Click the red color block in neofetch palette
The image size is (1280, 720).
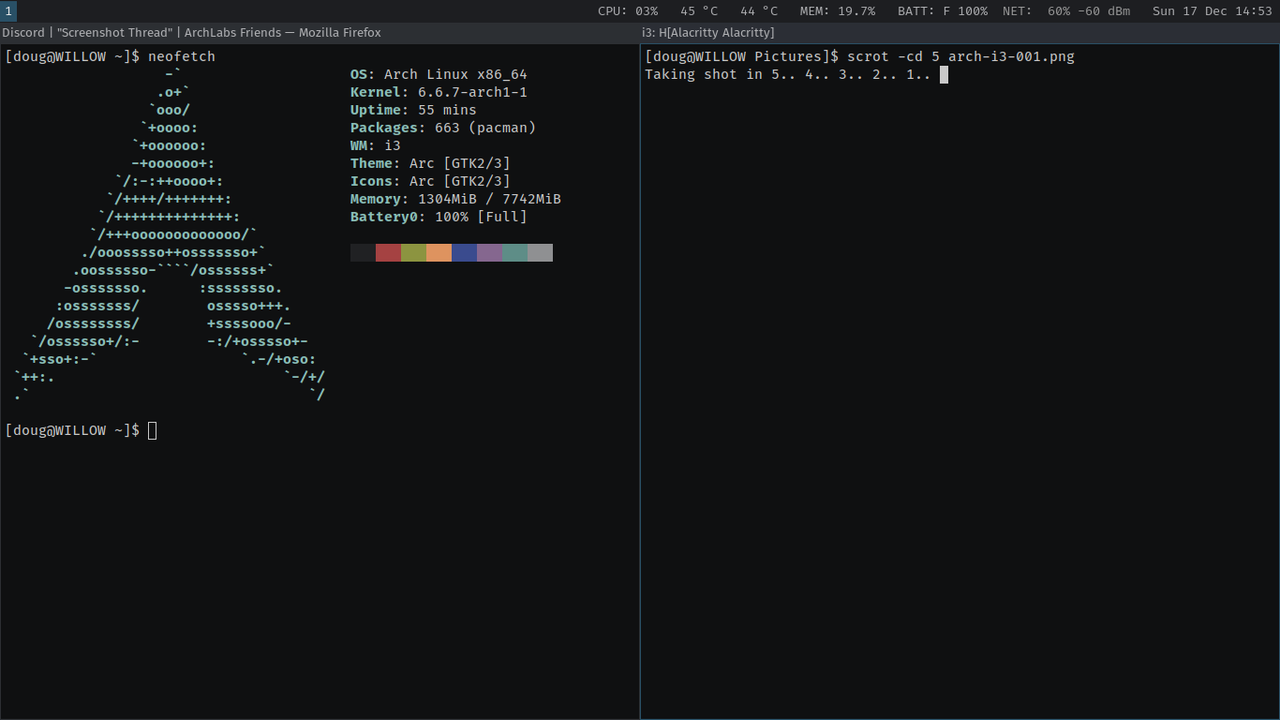[x=388, y=253]
